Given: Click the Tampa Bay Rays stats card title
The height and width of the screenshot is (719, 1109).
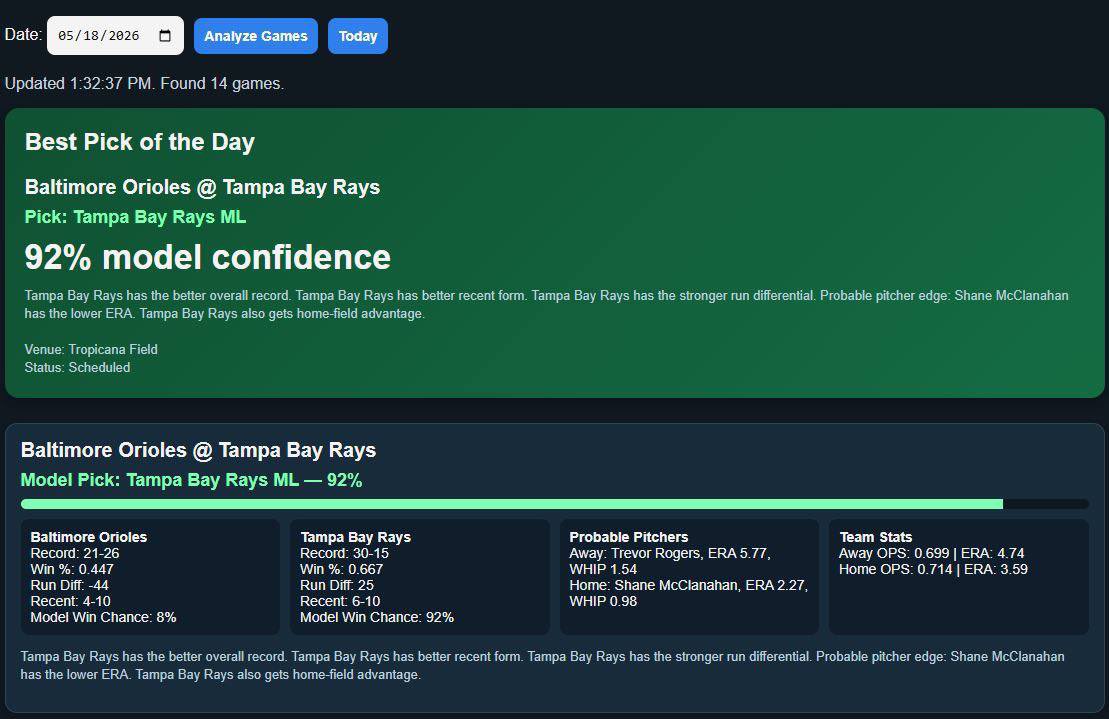Looking at the screenshot, I should tap(356, 537).
